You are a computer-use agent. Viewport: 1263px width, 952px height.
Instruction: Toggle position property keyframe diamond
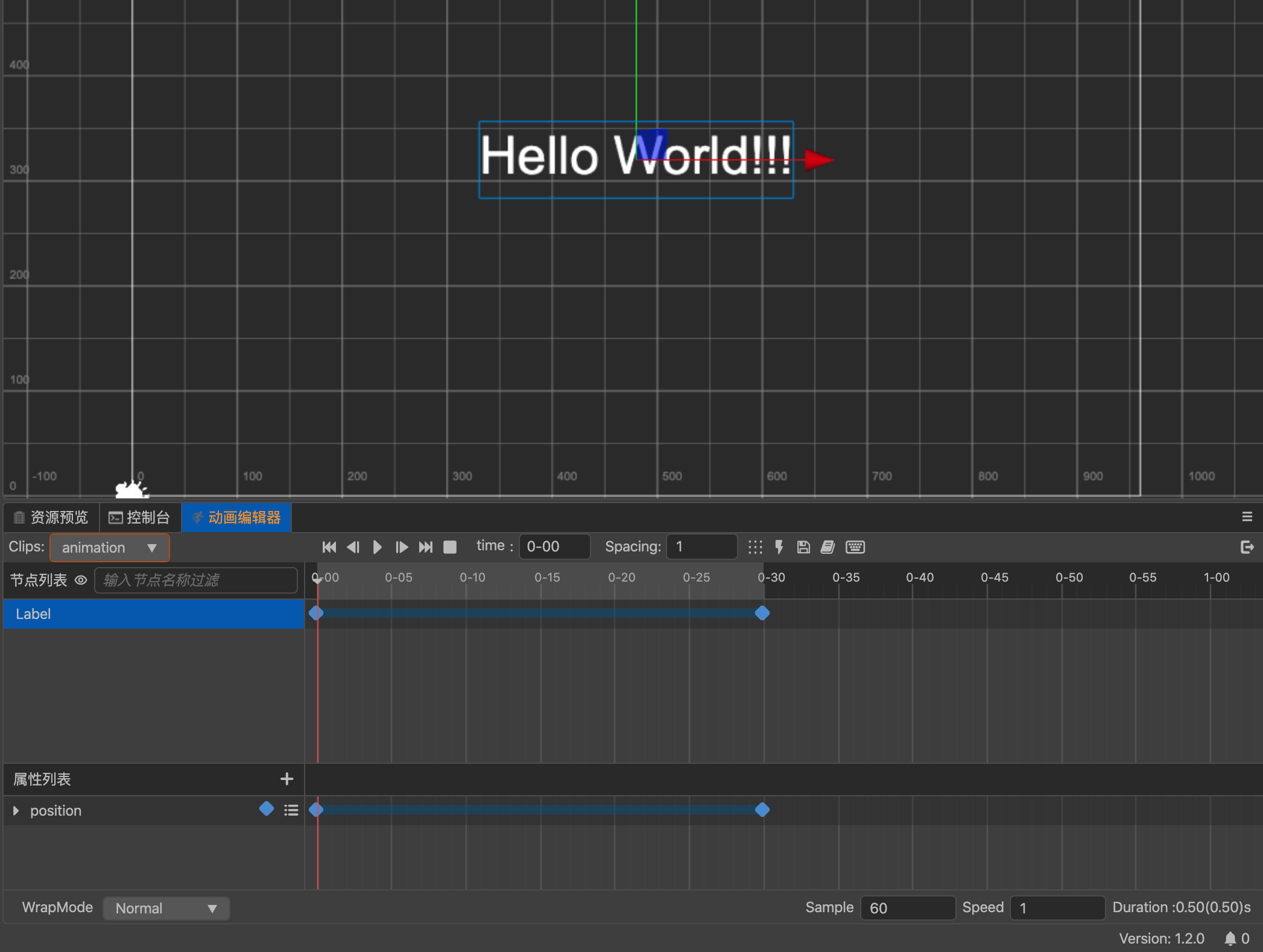(x=267, y=809)
